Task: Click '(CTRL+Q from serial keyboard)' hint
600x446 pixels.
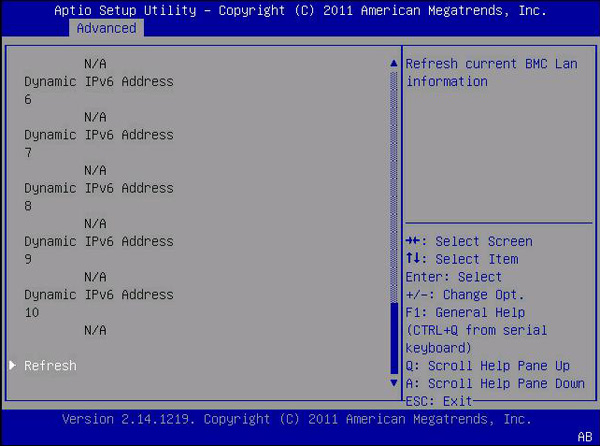Action: (476, 339)
